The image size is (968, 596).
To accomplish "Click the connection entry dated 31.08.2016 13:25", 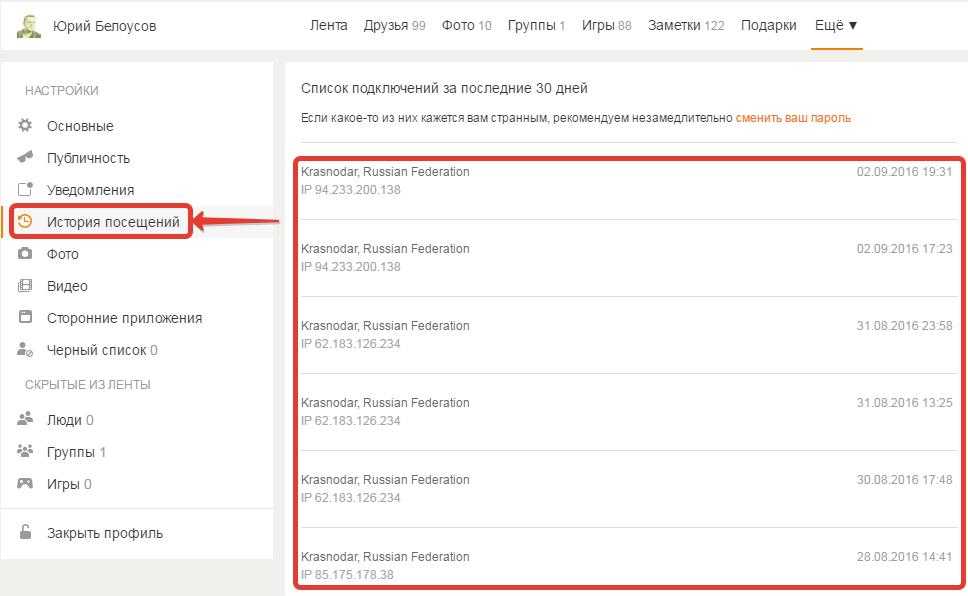I will tap(627, 413).
